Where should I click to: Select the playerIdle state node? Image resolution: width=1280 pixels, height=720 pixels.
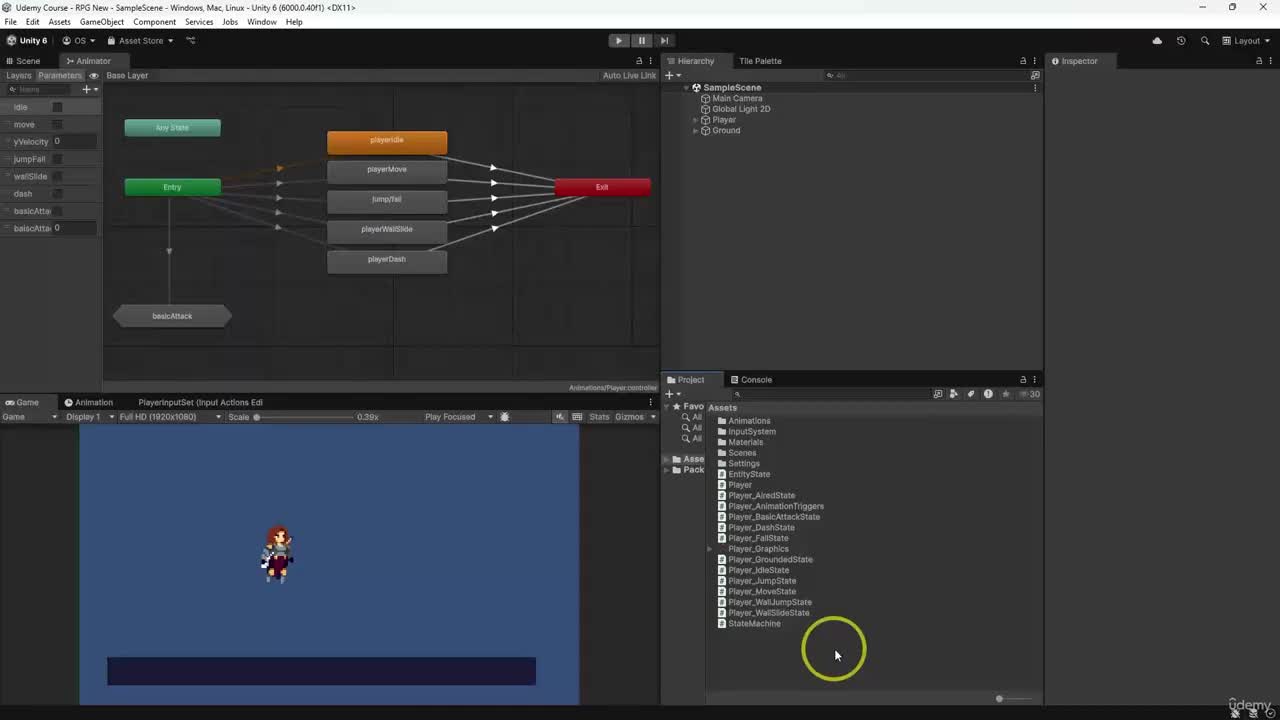click(387, 141)
